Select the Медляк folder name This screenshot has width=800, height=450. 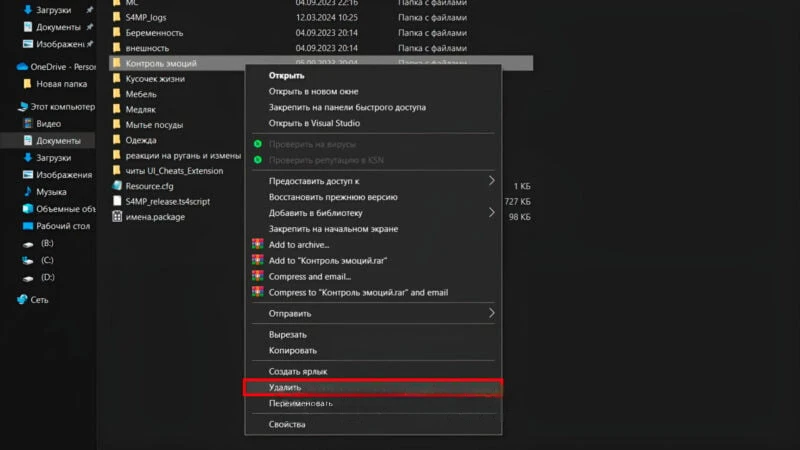(x=140, y=109)
